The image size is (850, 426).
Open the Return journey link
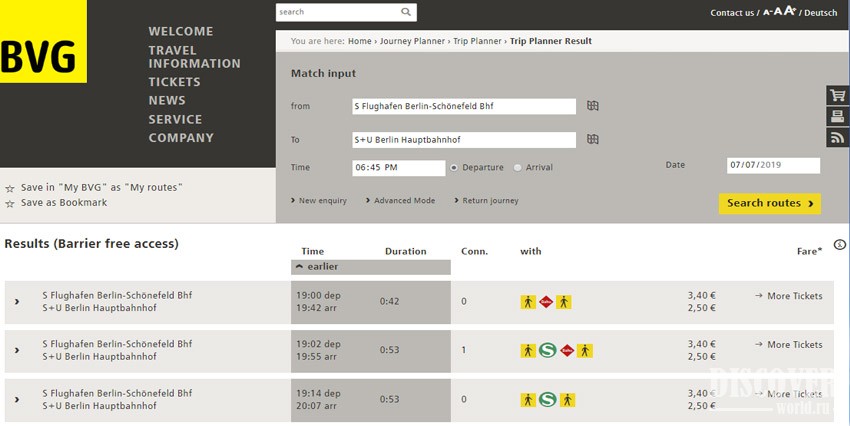(490, 201)
